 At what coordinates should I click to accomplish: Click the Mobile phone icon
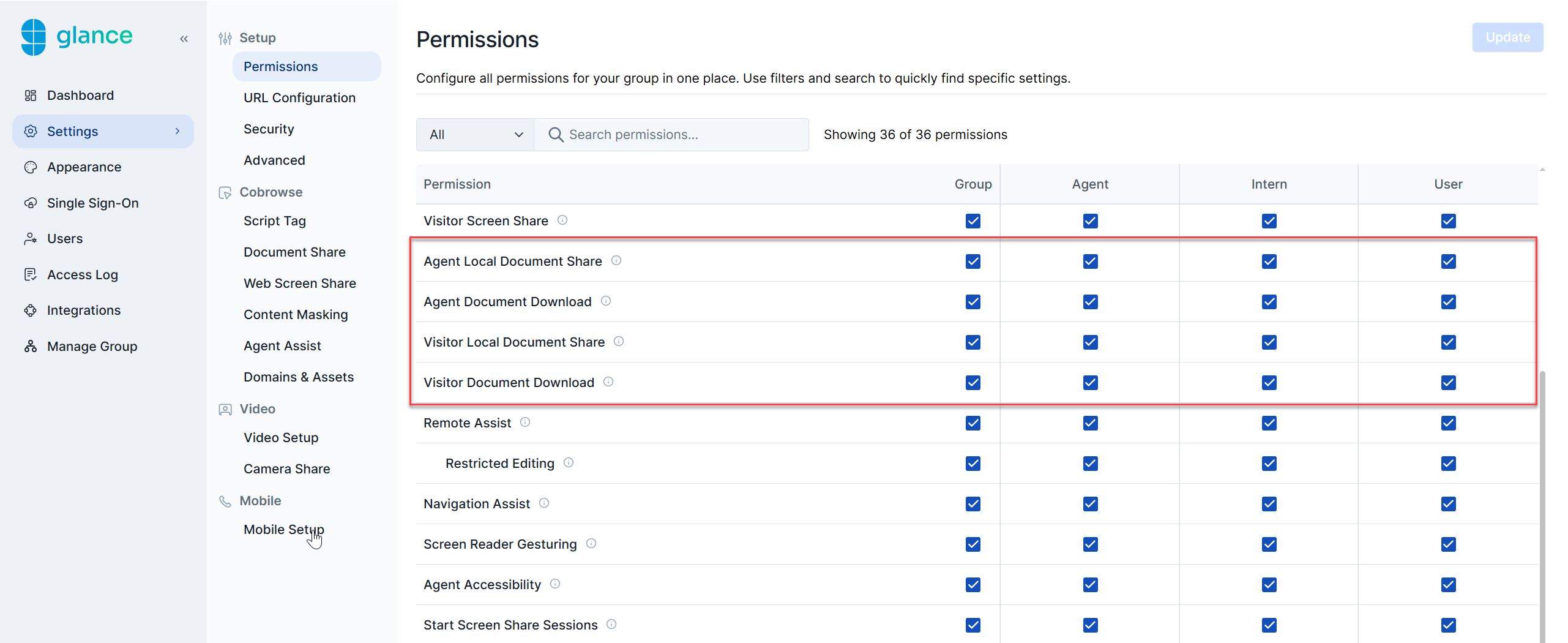225,501
